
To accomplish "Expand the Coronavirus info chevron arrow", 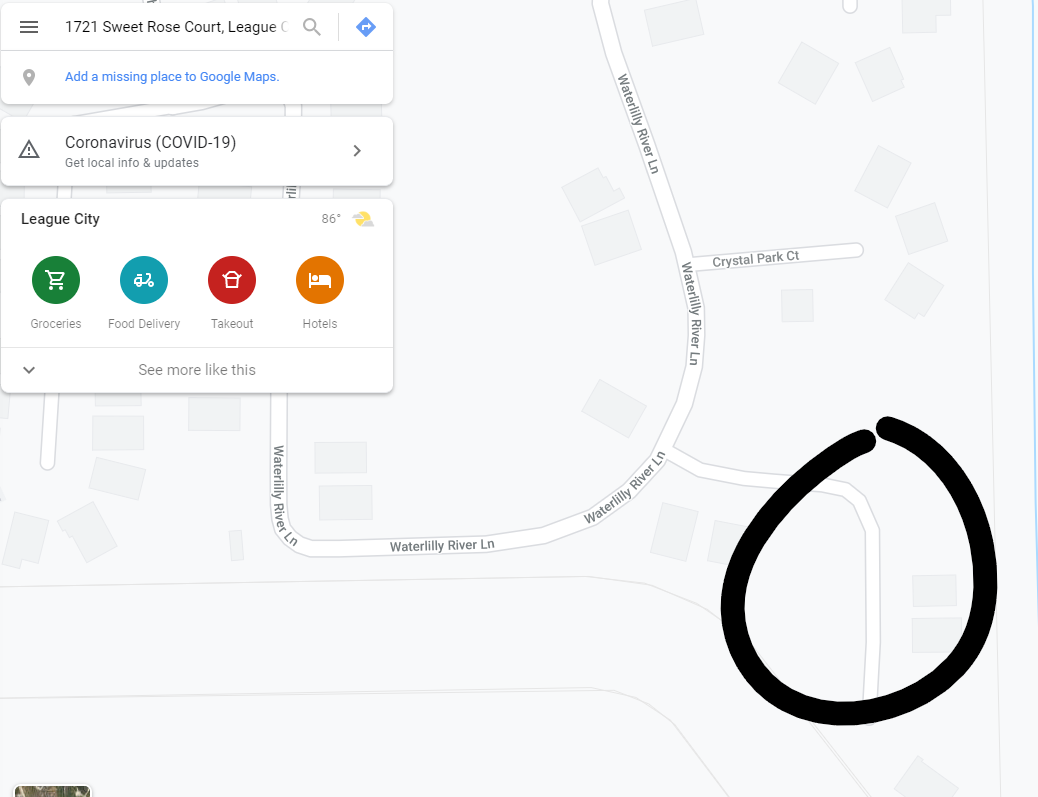I will click(x=357, y=151).
